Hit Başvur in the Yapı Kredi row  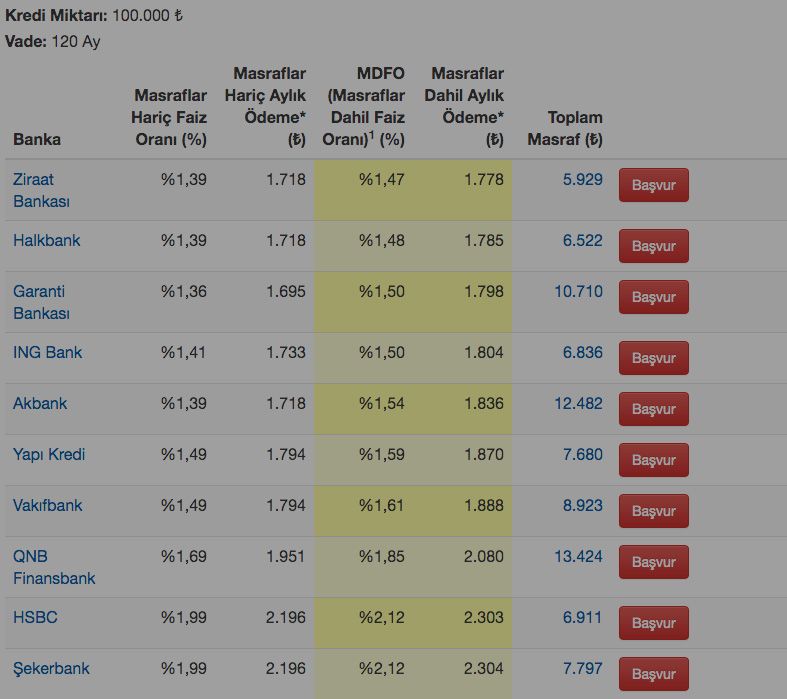653,460
